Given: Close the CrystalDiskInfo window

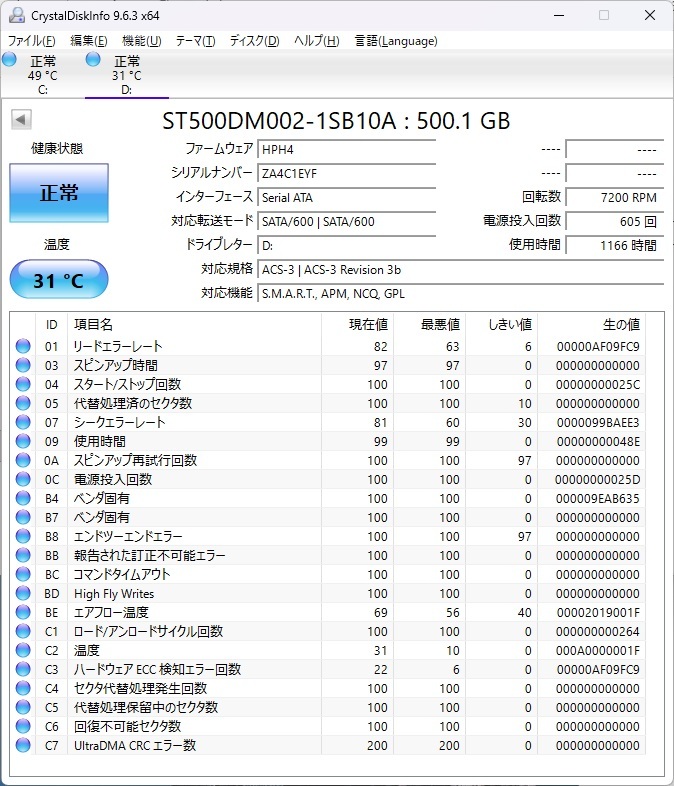Looking at the screenshot, I should tap(650, 16).
